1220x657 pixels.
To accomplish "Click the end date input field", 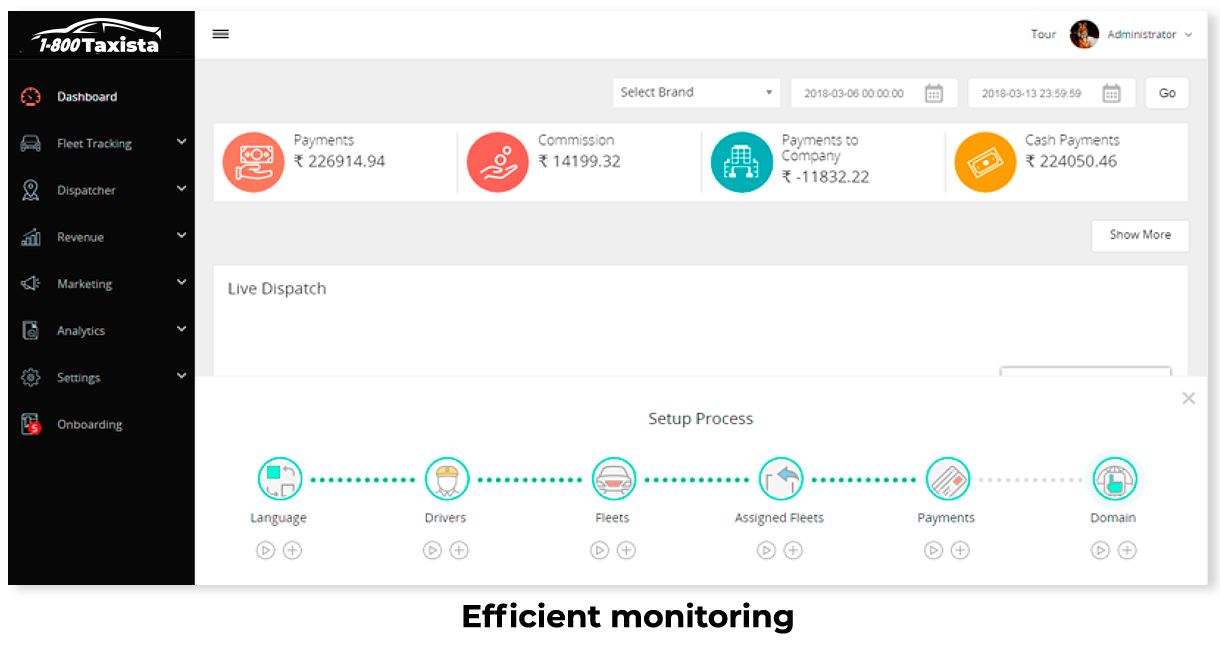I will point(1051,93).
